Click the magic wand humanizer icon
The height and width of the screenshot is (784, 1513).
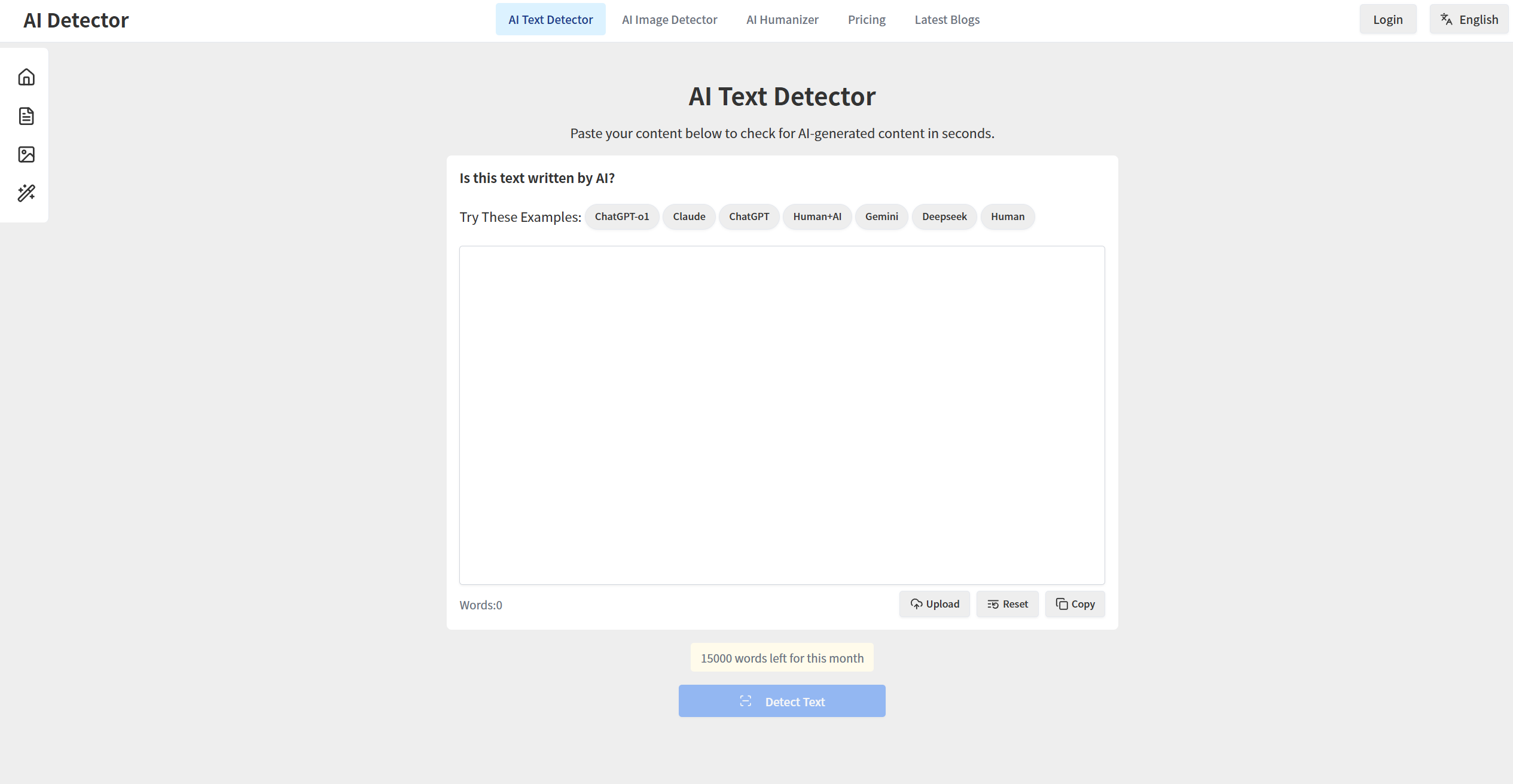tap(26, 193)
